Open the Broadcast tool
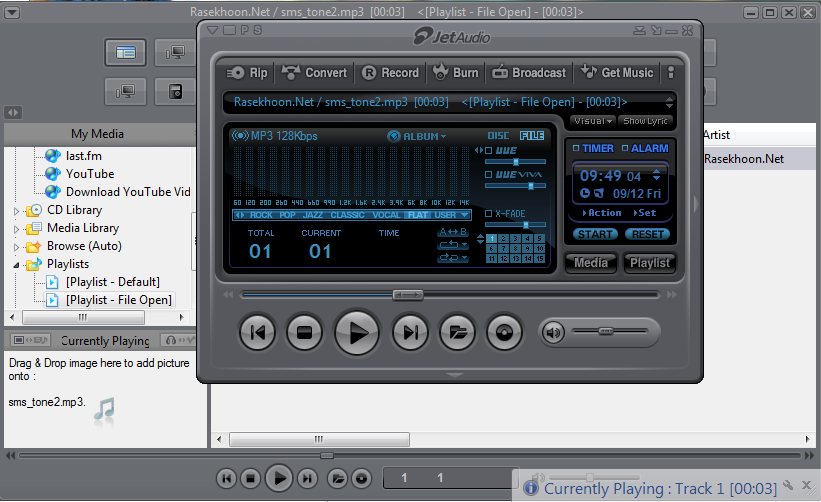Screen dimensions: 821x502 click(529, 73)
